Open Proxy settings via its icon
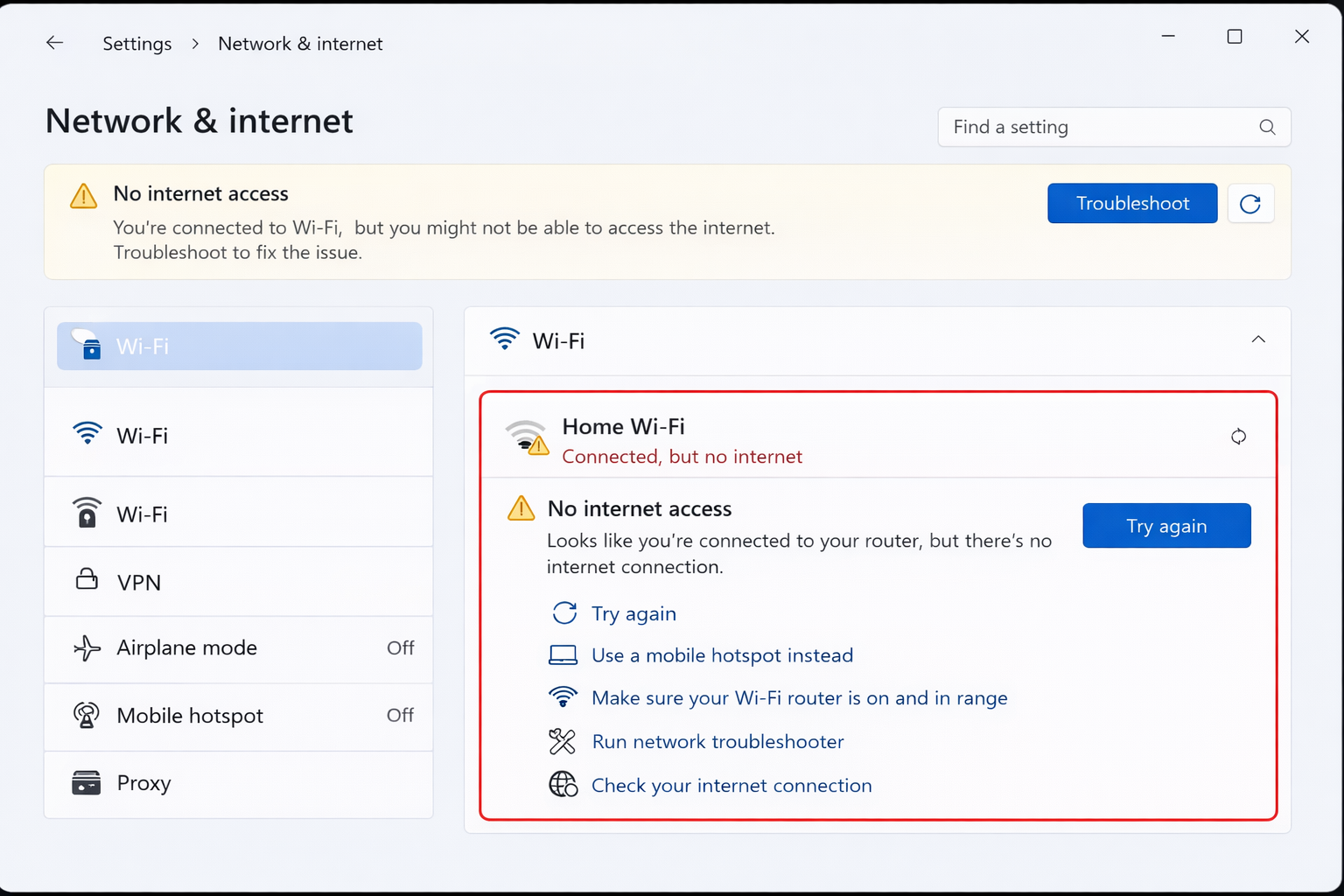1344x896 pixels. coord(87,783)
